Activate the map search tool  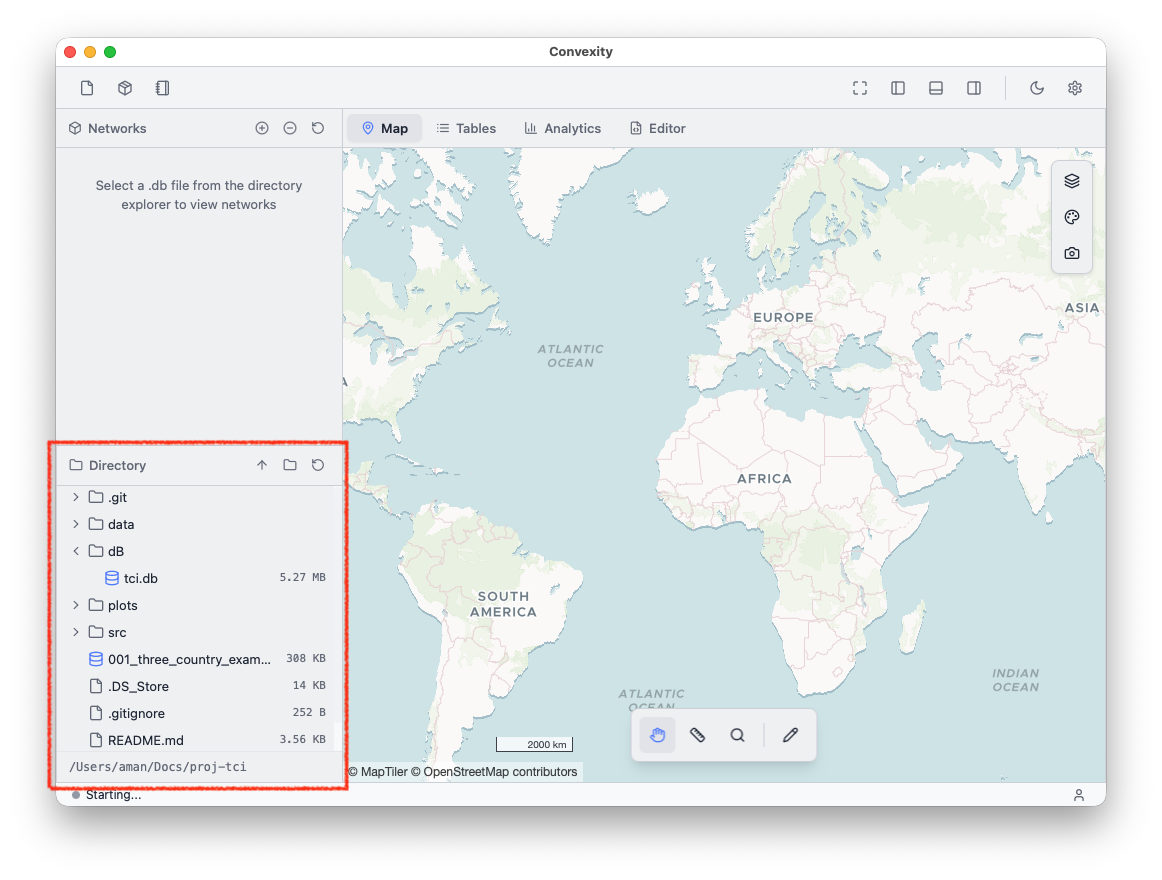coord(737,734)
